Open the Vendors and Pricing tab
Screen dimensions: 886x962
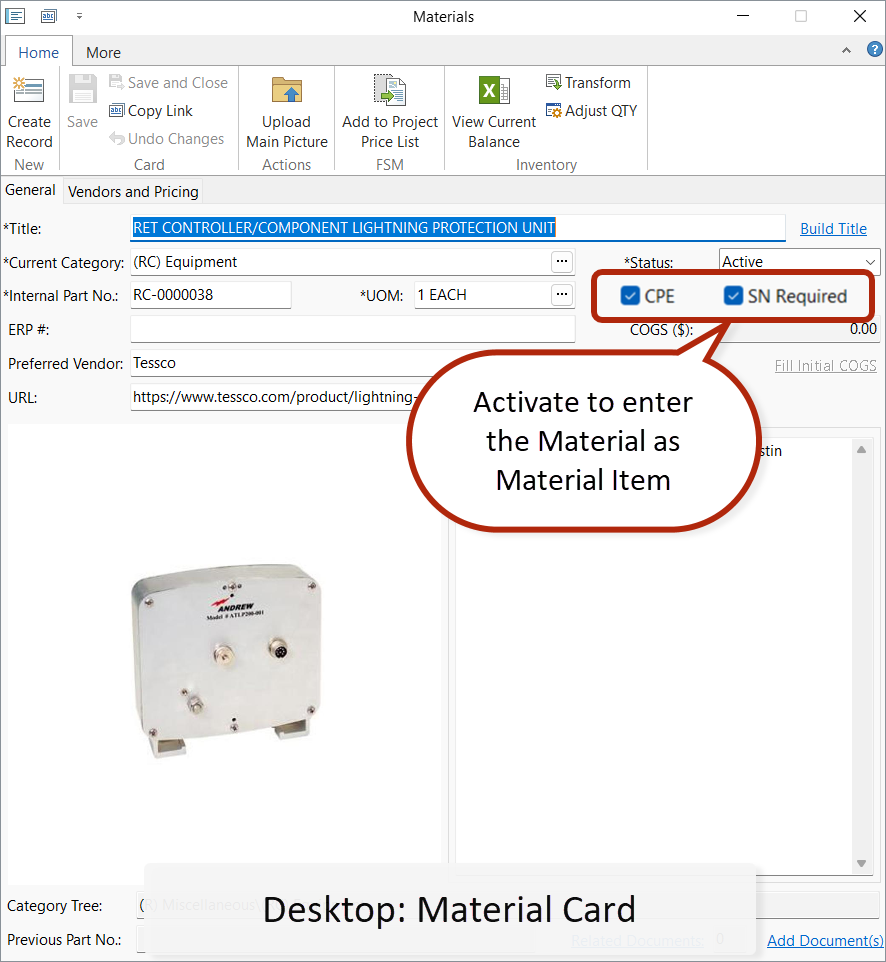click(133, 191)
